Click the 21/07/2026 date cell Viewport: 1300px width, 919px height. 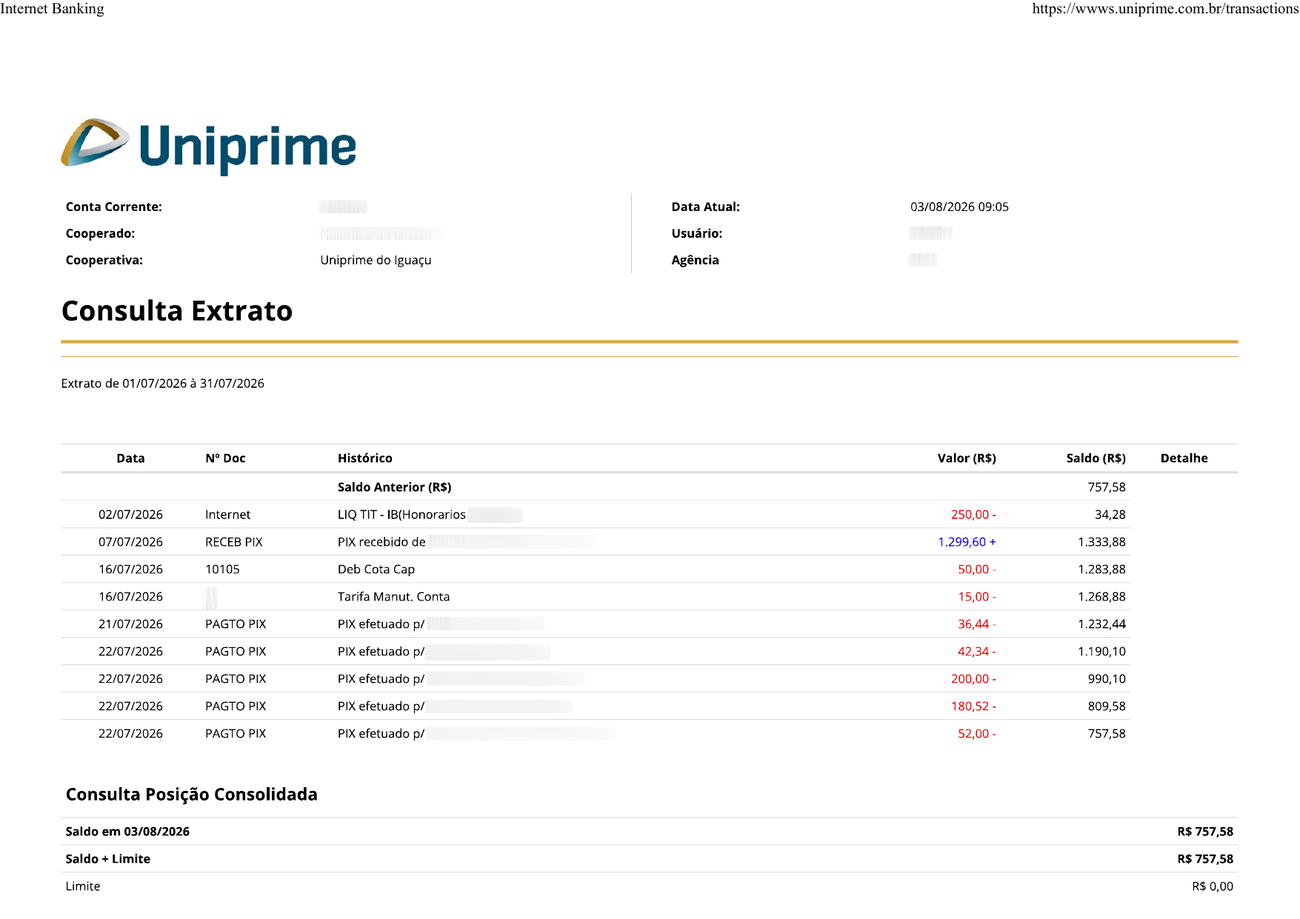pos(131,623)
